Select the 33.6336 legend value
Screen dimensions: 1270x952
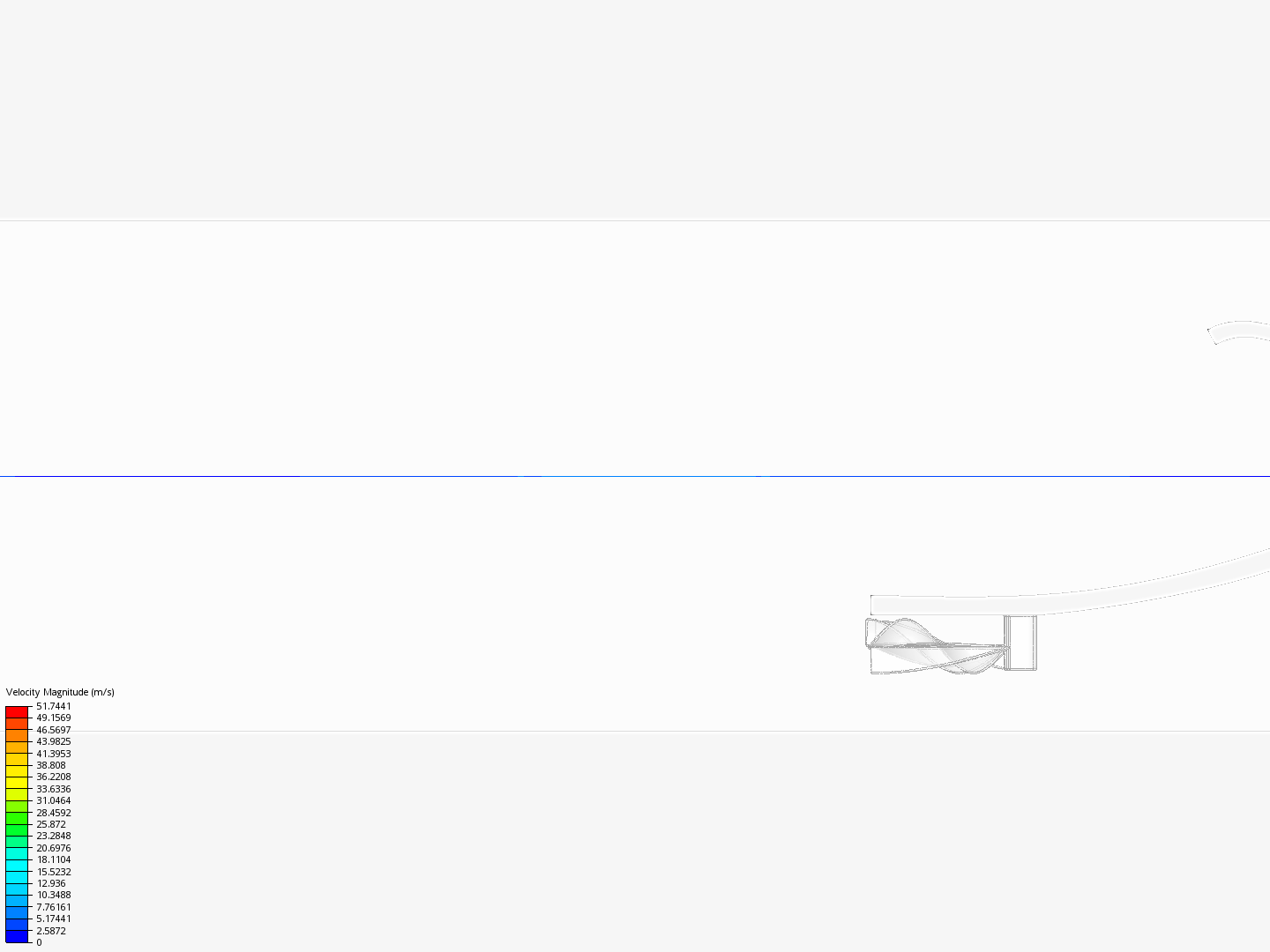pyautogui.click(x=54, y=789)
